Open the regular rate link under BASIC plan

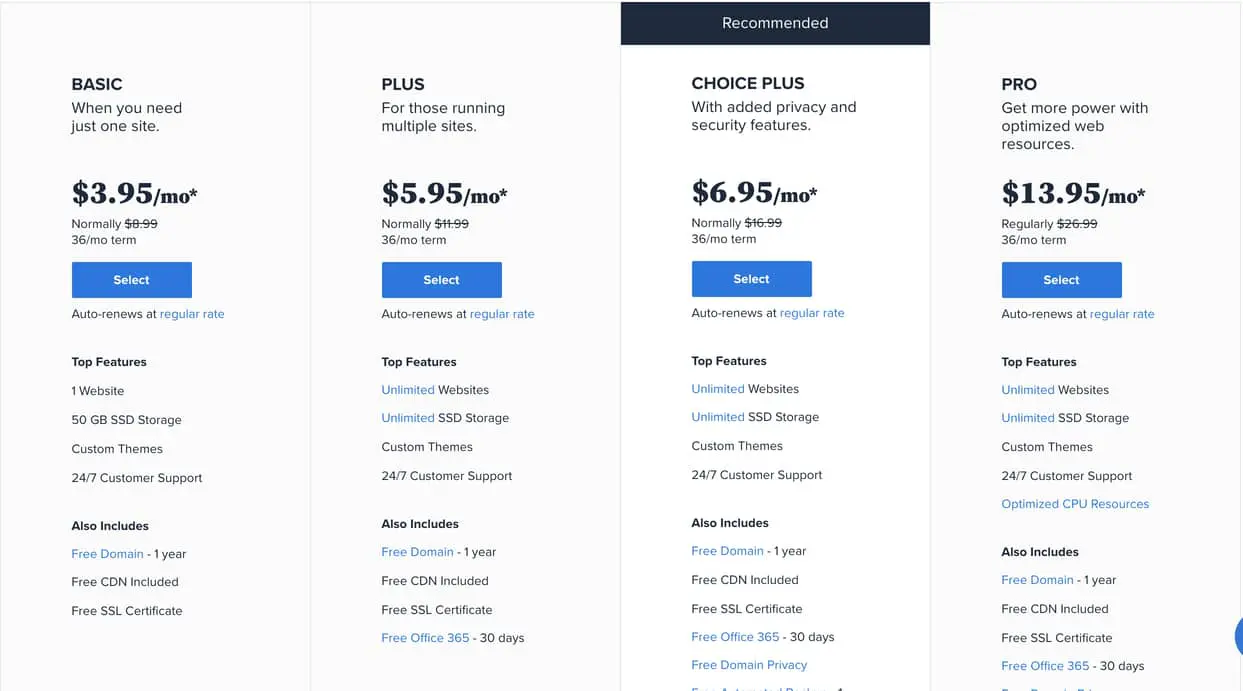click(192, 313)
